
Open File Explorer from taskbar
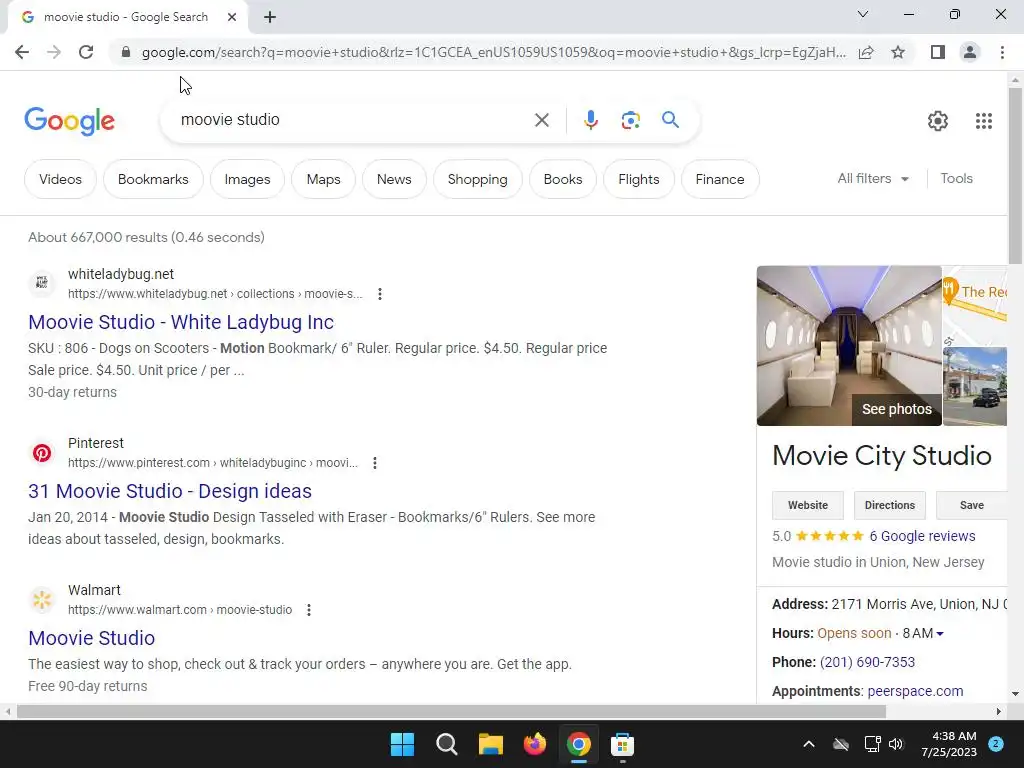pos(490,744)
